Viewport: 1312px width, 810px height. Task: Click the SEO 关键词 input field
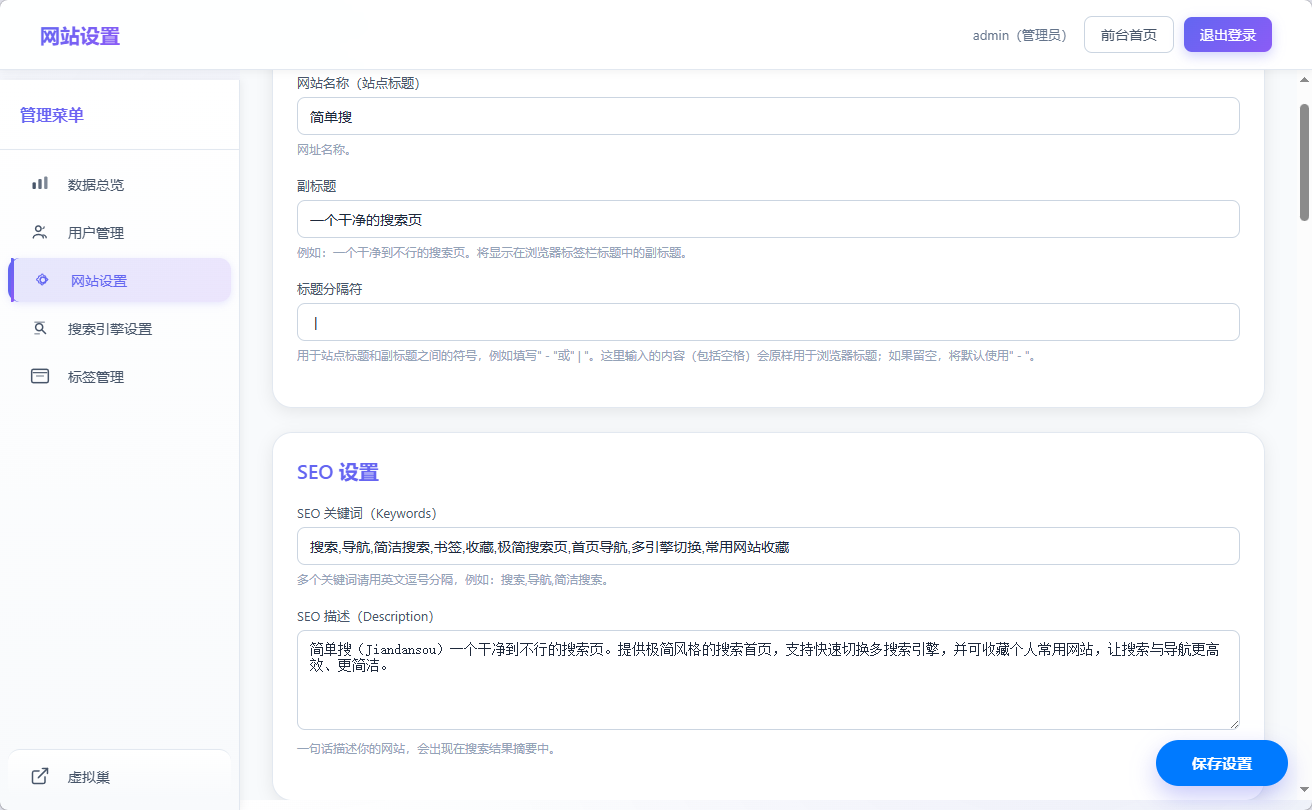coord(768,546)
